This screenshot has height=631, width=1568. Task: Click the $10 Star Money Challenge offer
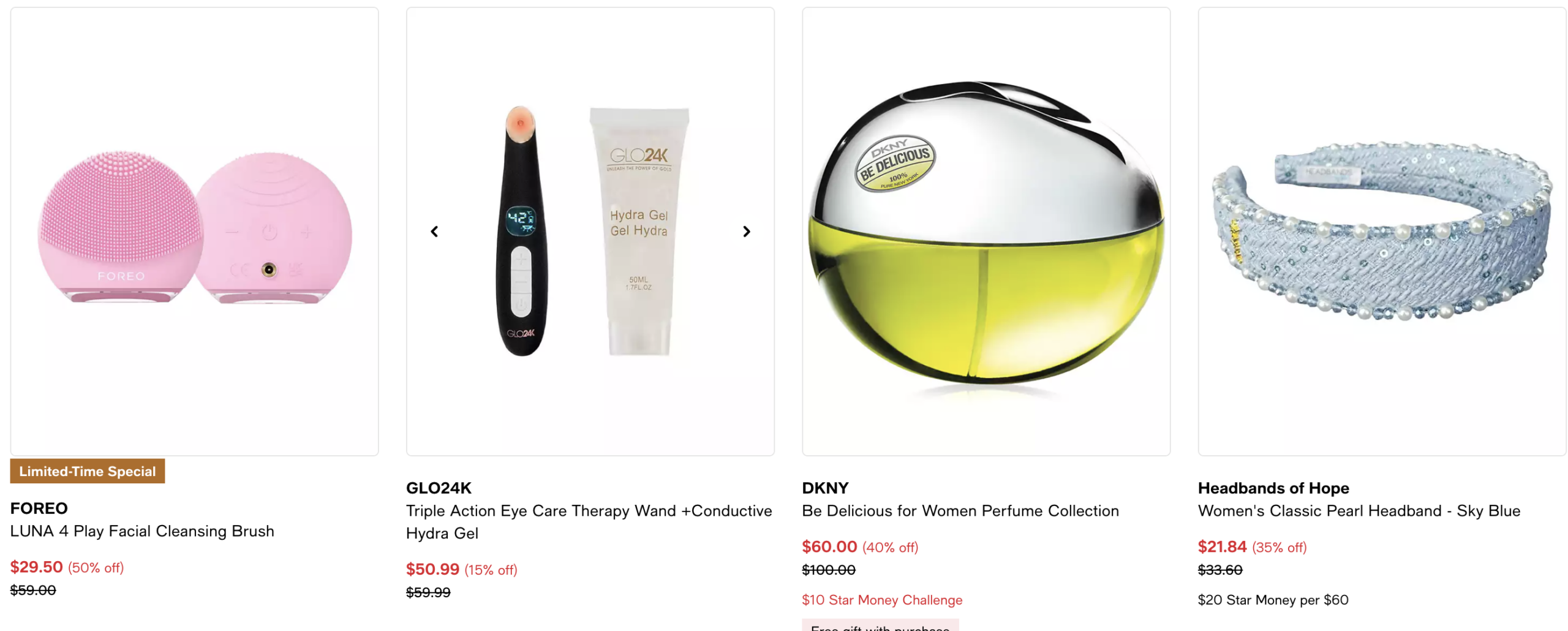point(882,600)
